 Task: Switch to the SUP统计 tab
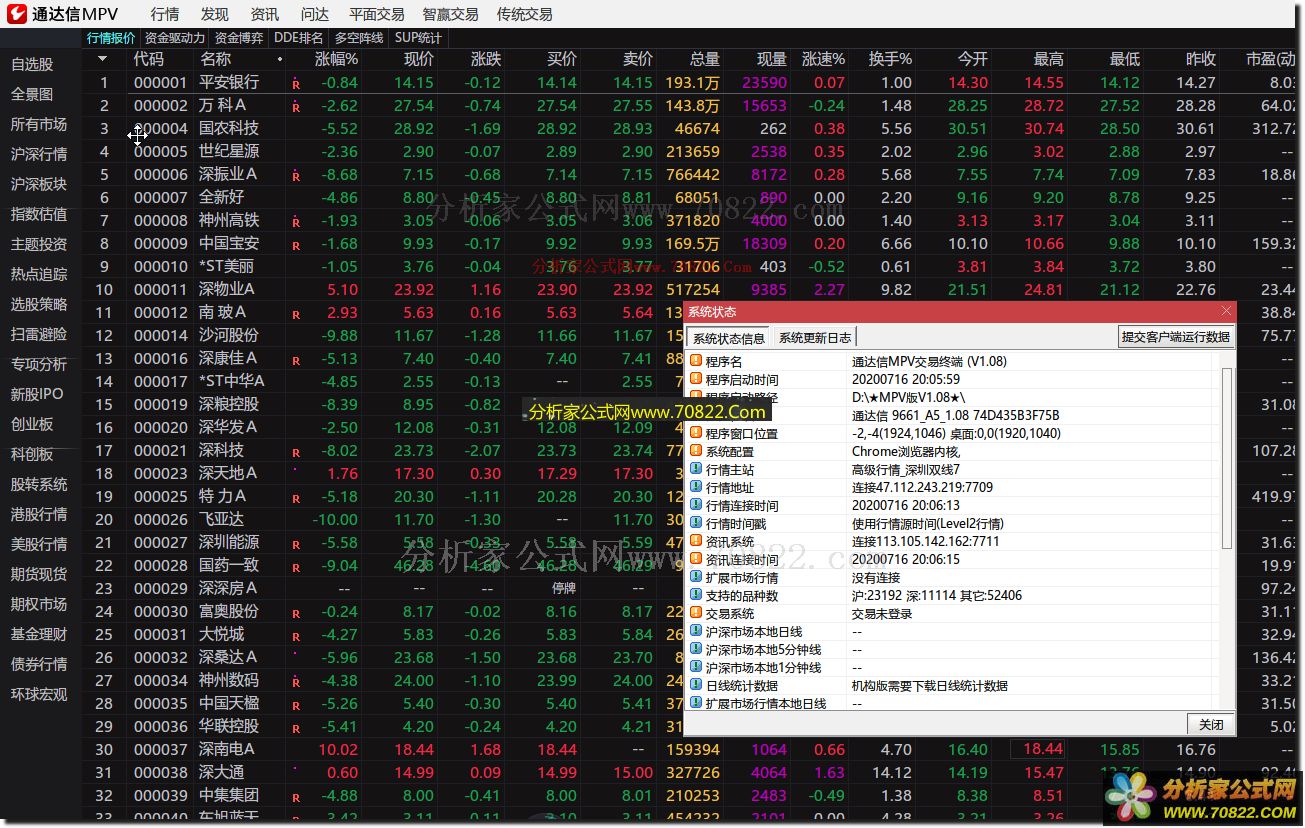click(418, 38)
